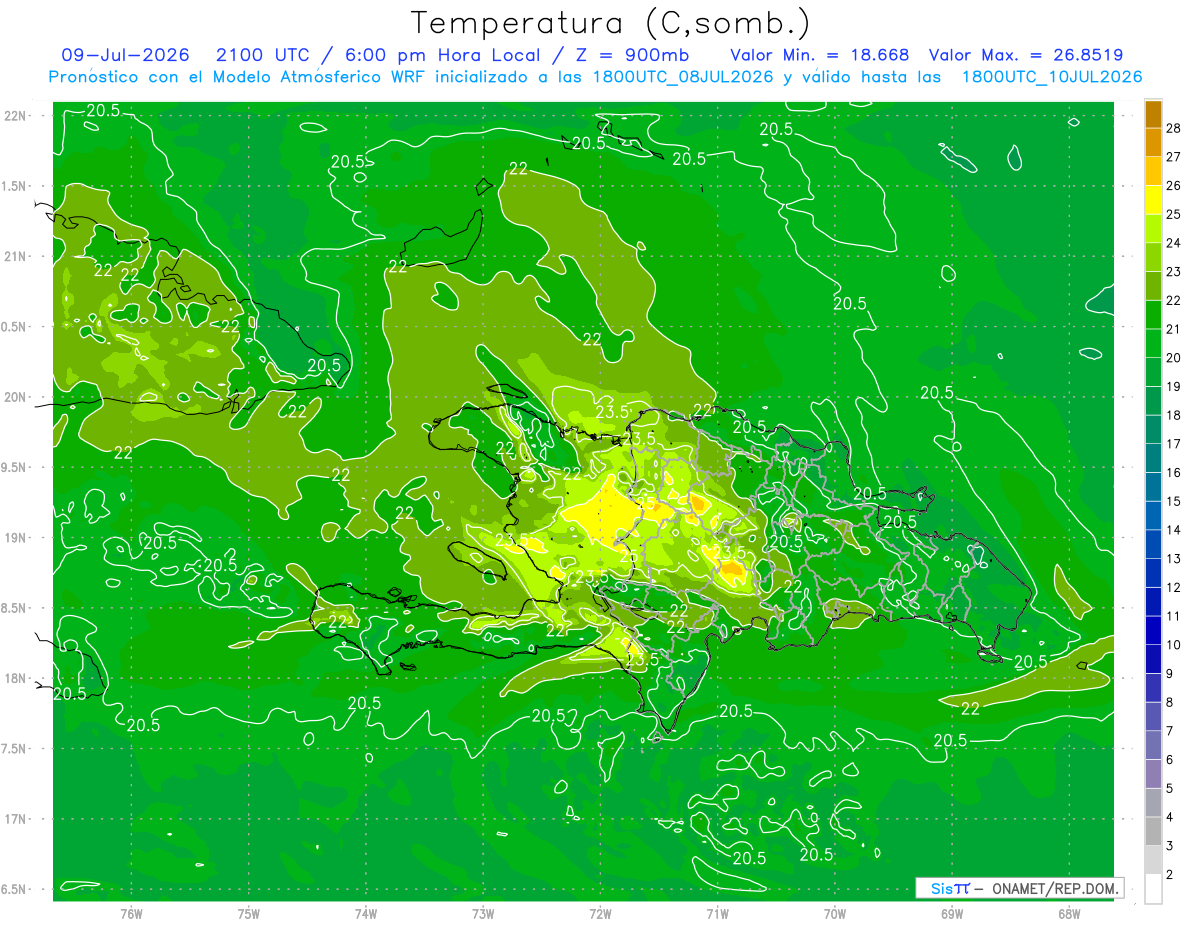This screenshot has height=927, width=1200.
Task: Click the '27' legend value
Action: pos(1174,156)
